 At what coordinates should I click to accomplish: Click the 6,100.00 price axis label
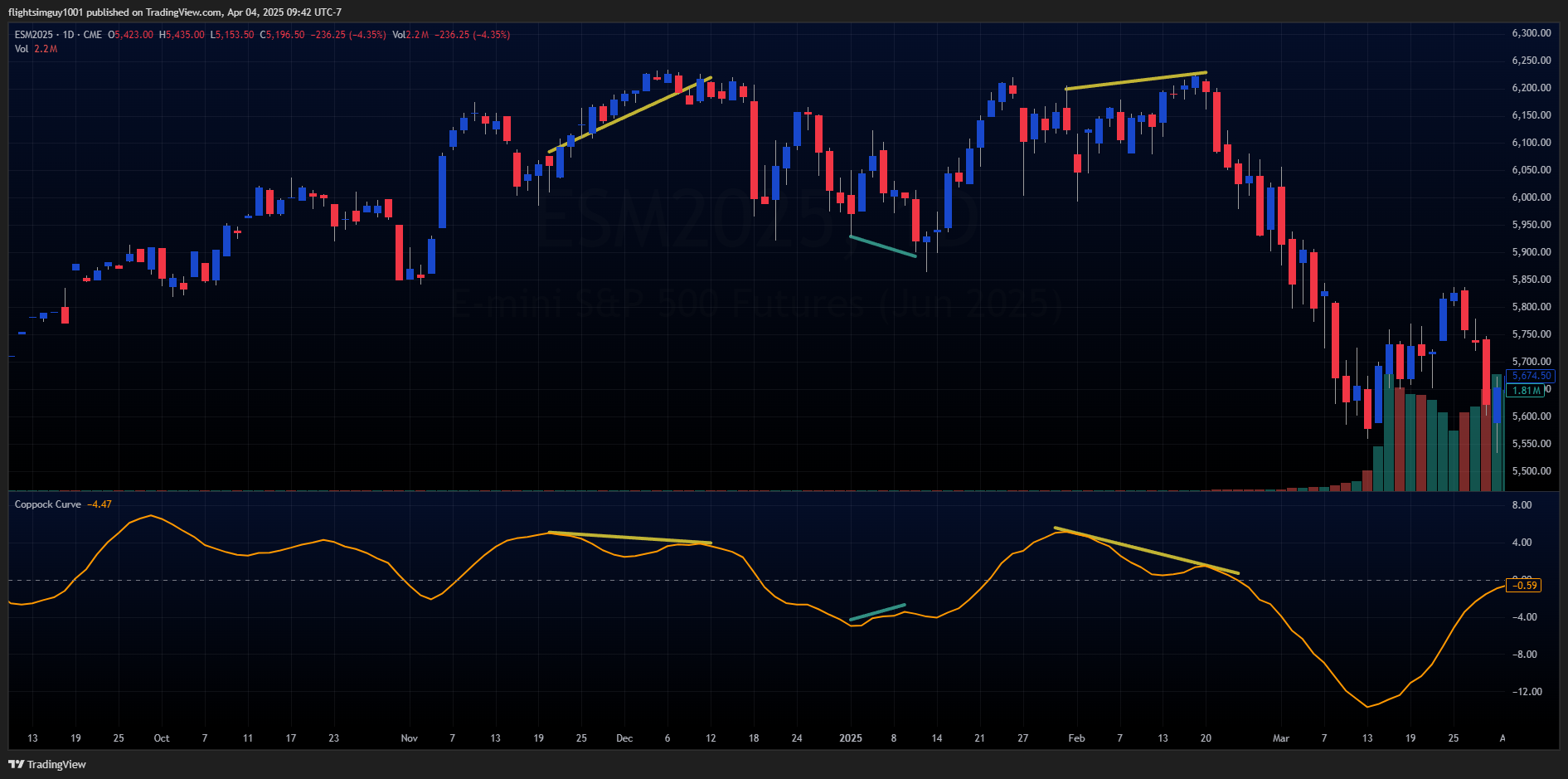(x=1532, y=143)
